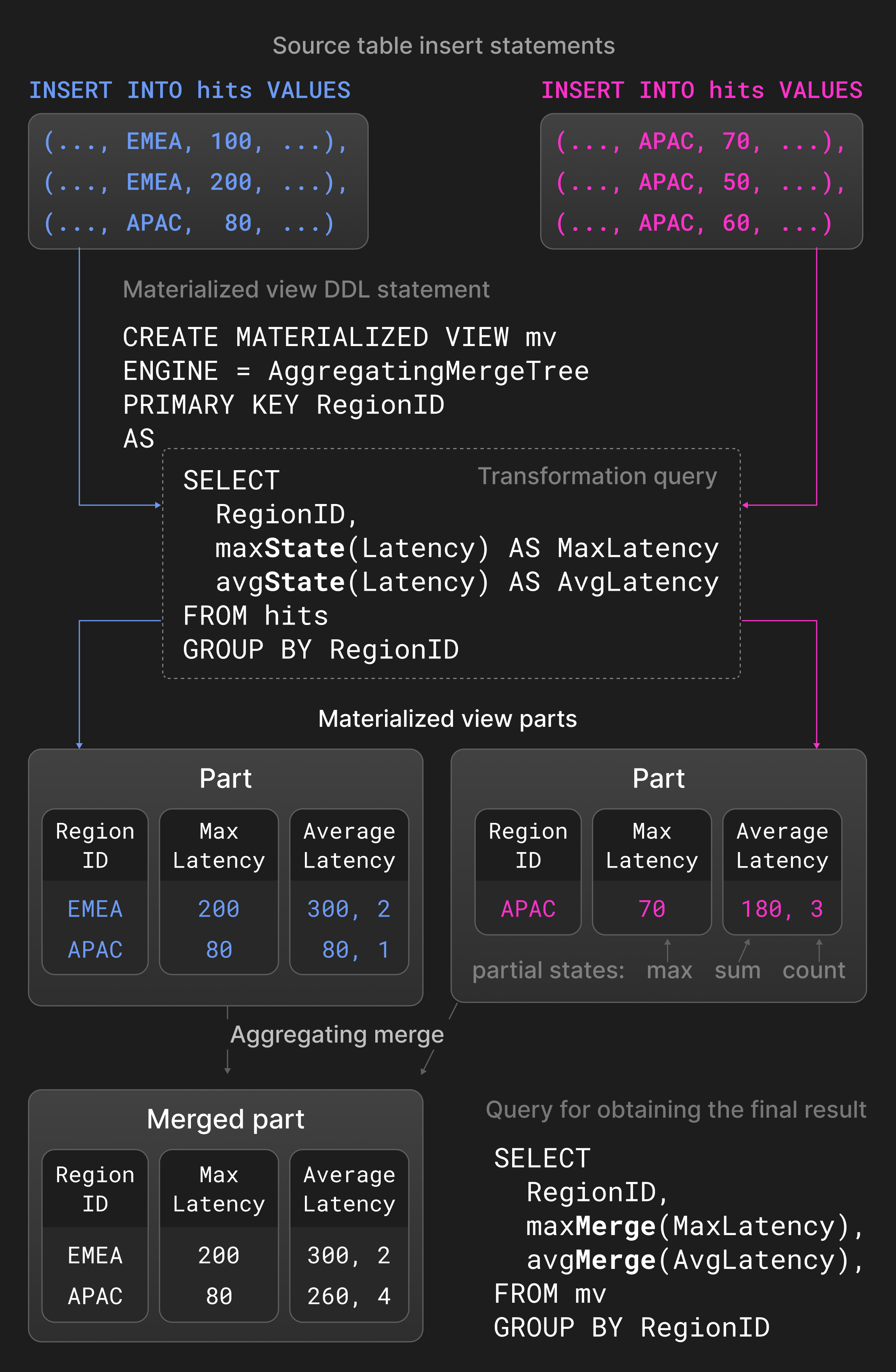Viewport: 896px width, 1372px height.
Task: Click the blue INSERT INTO hits VALUES text
Action: [x=190, y=91]
